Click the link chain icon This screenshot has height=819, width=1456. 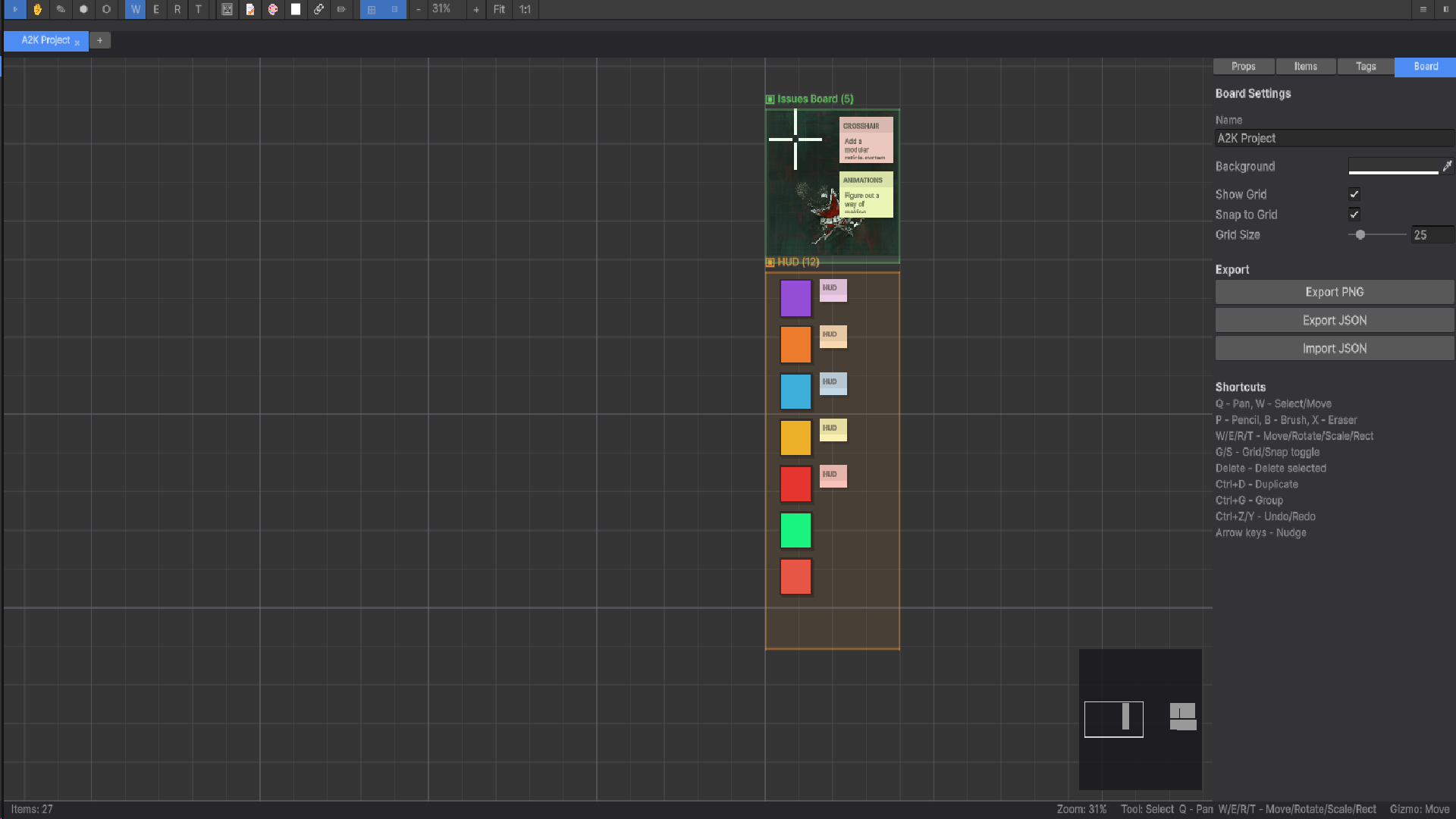pos(318,9)
